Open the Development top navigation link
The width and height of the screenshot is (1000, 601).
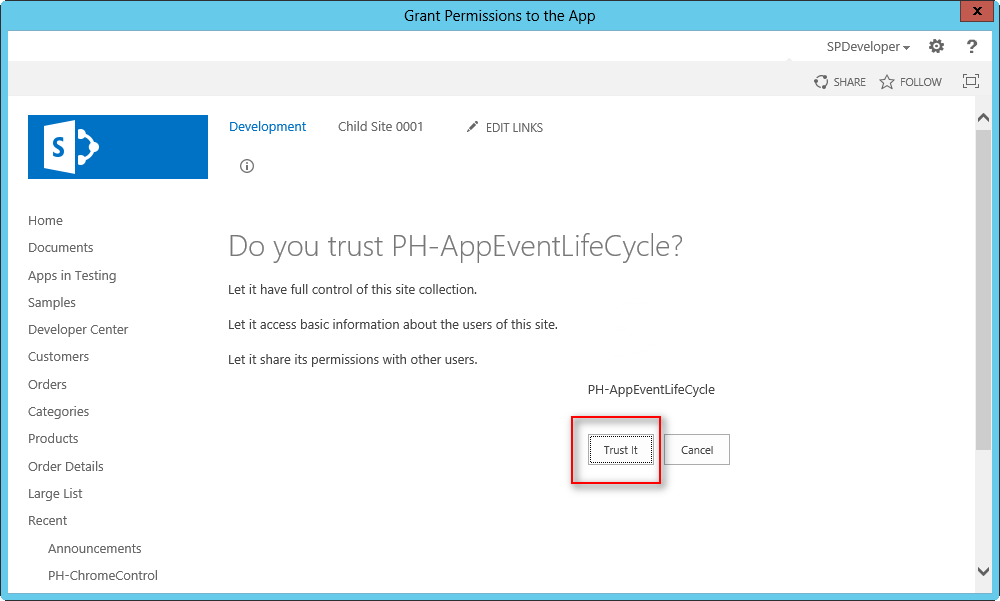[267, 126]
